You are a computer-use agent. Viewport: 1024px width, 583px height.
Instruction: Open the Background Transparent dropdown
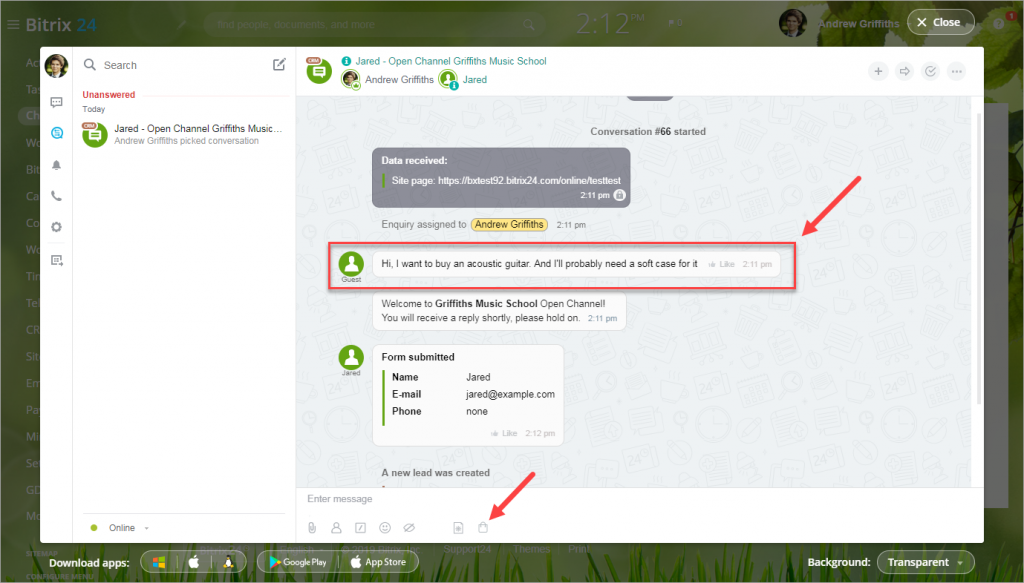click(x=926, y=562)
